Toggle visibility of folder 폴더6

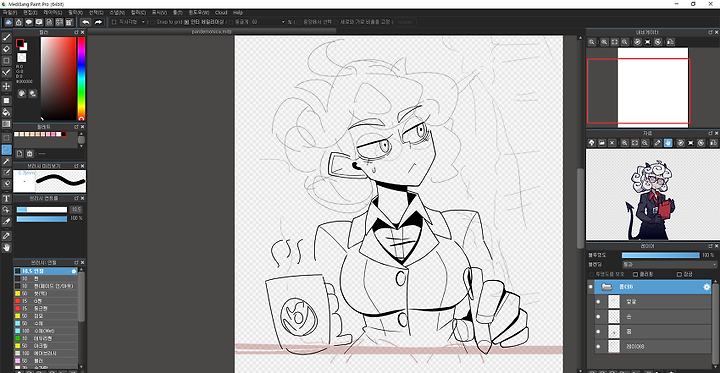pyautogui.click(x=591, y=287)
